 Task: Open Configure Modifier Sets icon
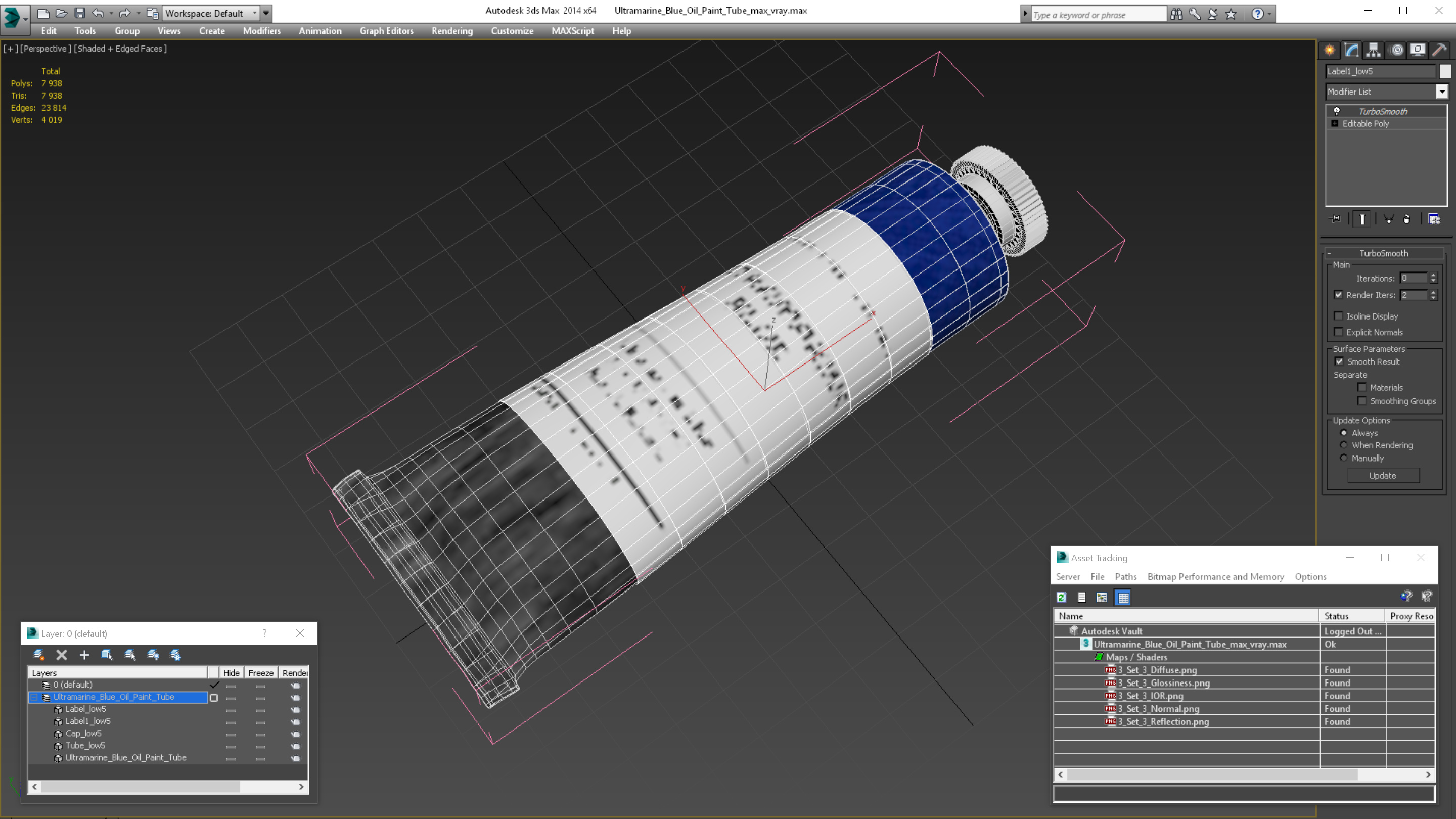(1434, 219)
